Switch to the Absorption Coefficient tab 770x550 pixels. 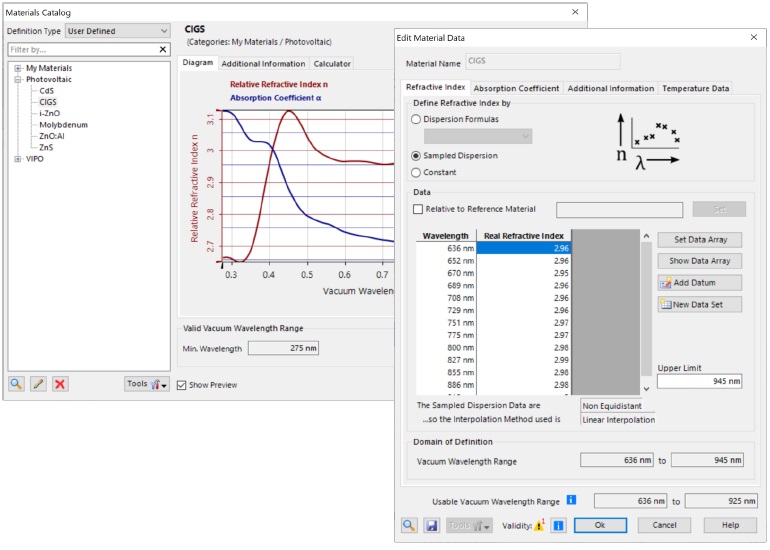pos(516,88)
